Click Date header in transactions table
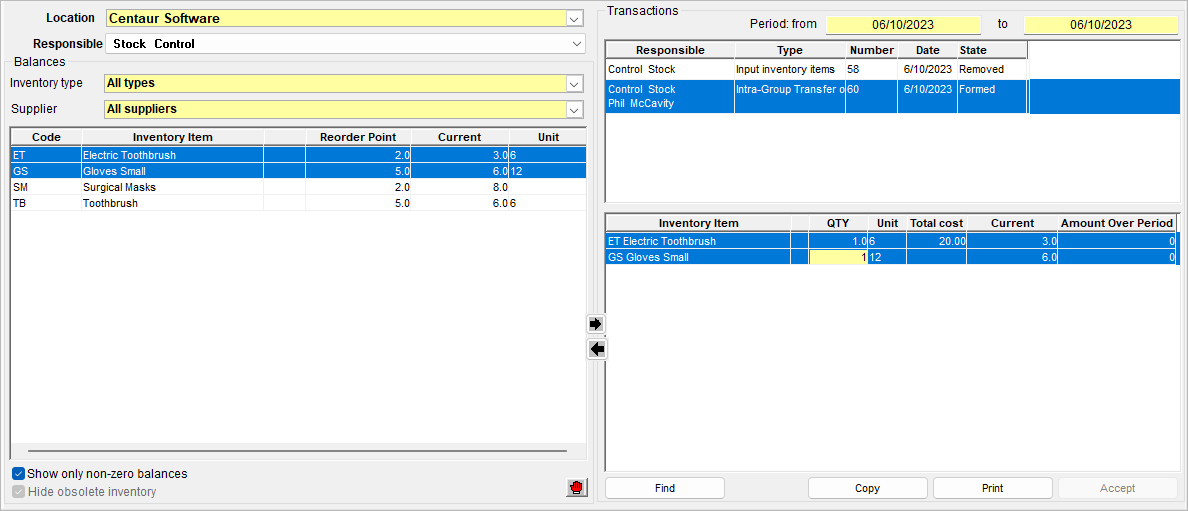1188x511 pixels. [x=927, y=50]
